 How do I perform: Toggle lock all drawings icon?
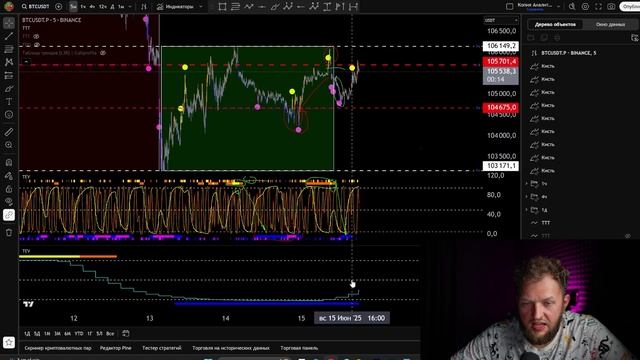click(9, 189)
